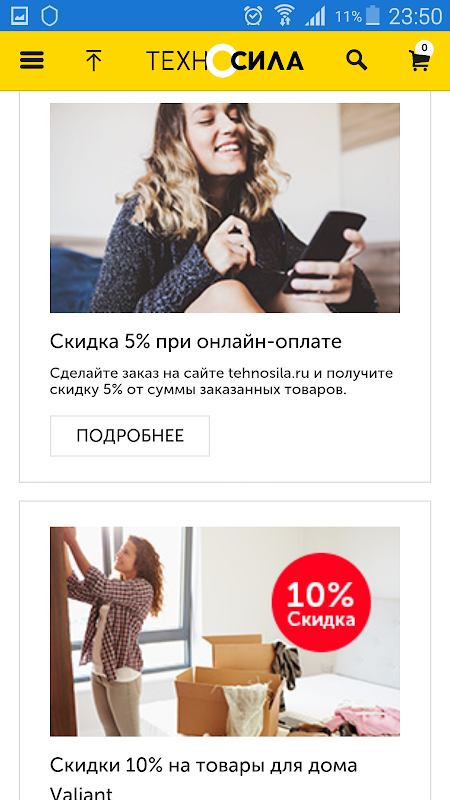Tap the moving boxes promo image
Viewport: 450px width, 800px height.
(x=225, y=631)
